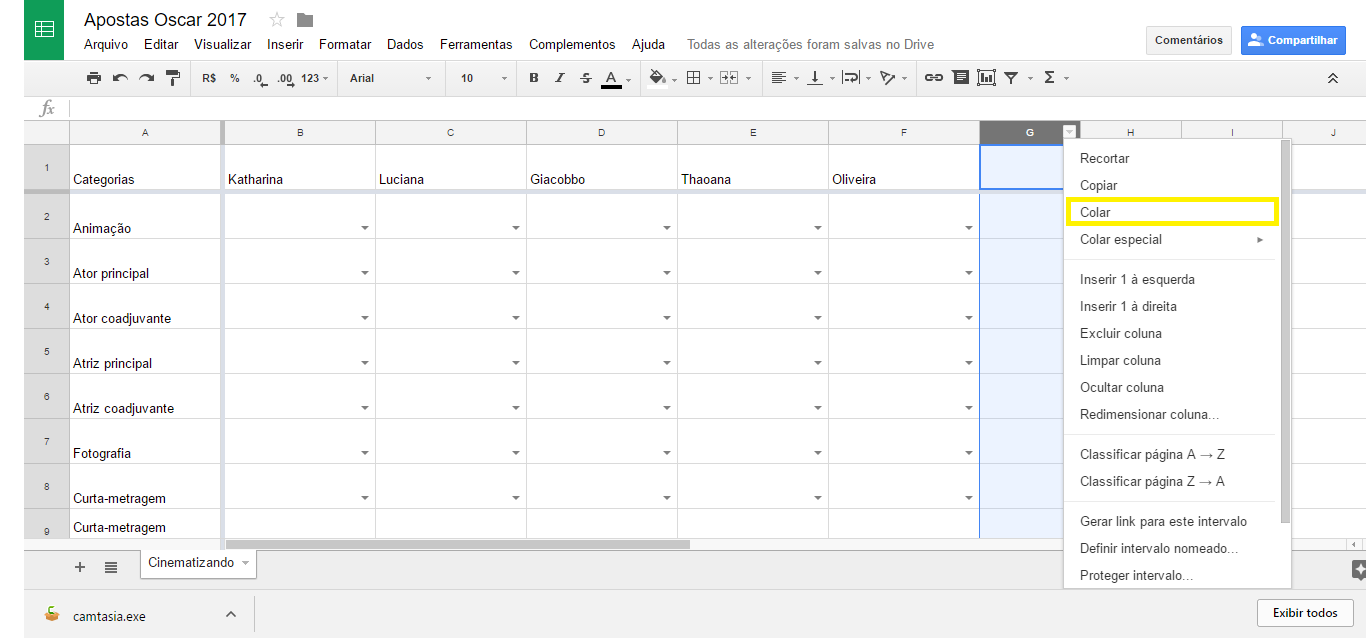Open camtasia.exe download options chevron
The image size is (1366, 638).
click(x=230, y=614)
